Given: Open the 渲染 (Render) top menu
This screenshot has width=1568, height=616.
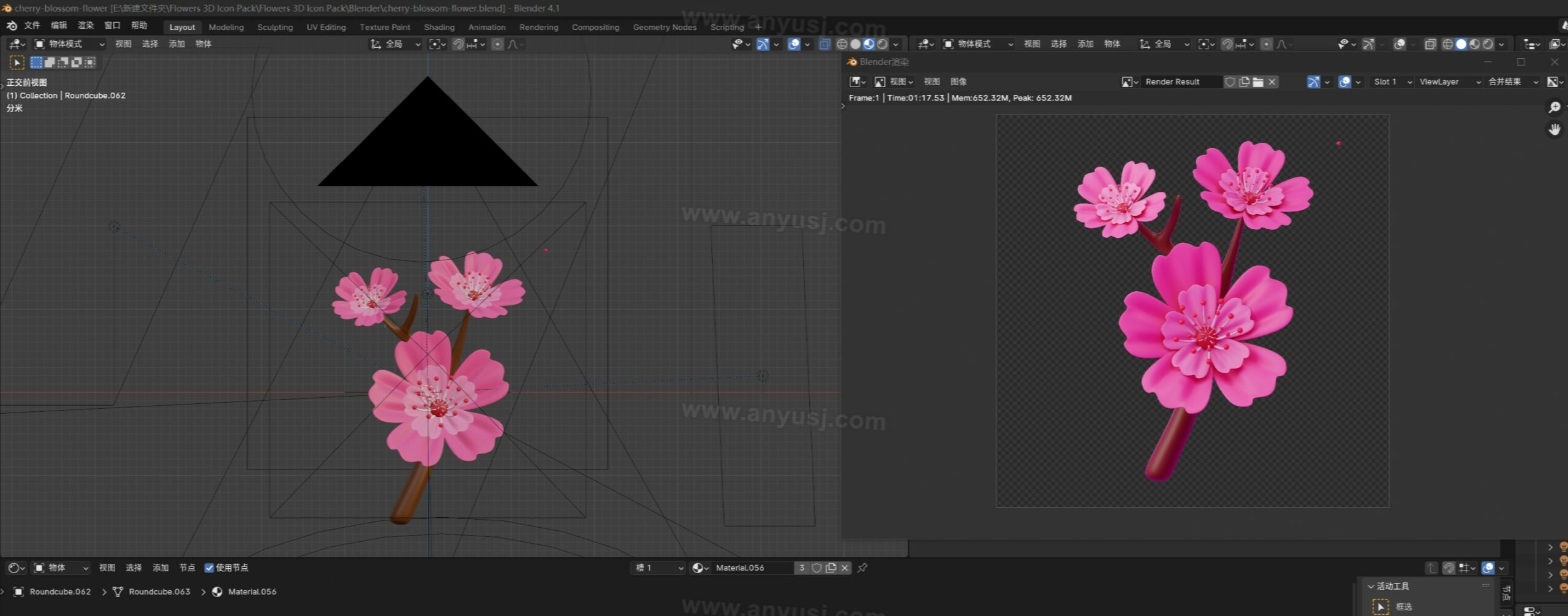Looking at the screenshot, I should 86,26.
